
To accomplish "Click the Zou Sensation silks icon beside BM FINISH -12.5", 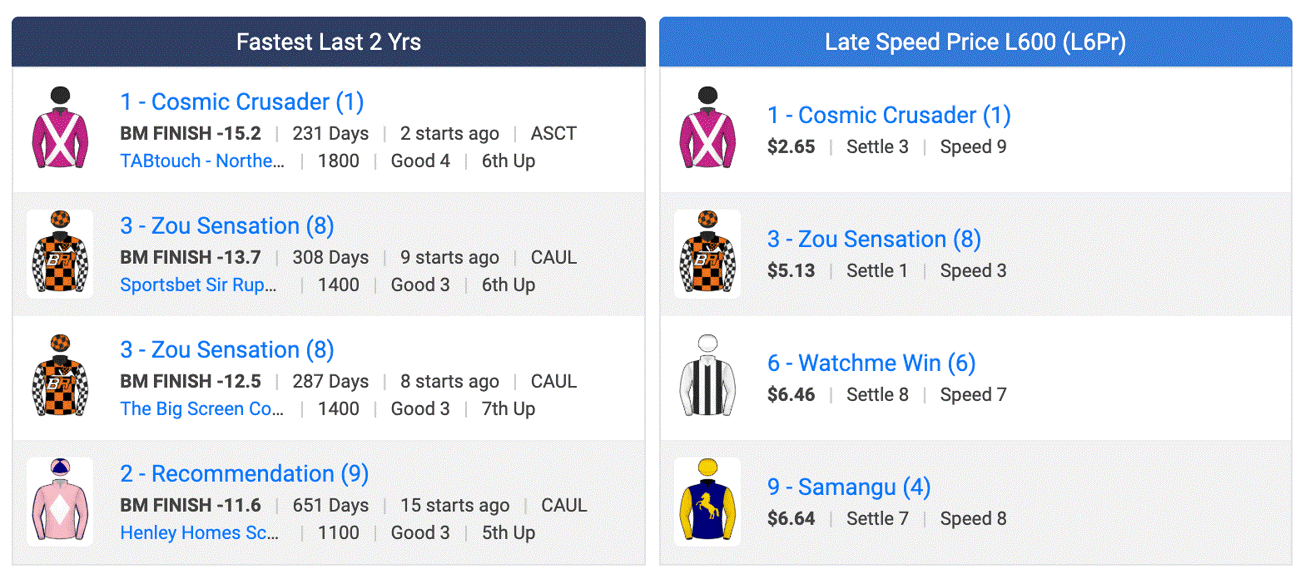I will click(60, 378).
